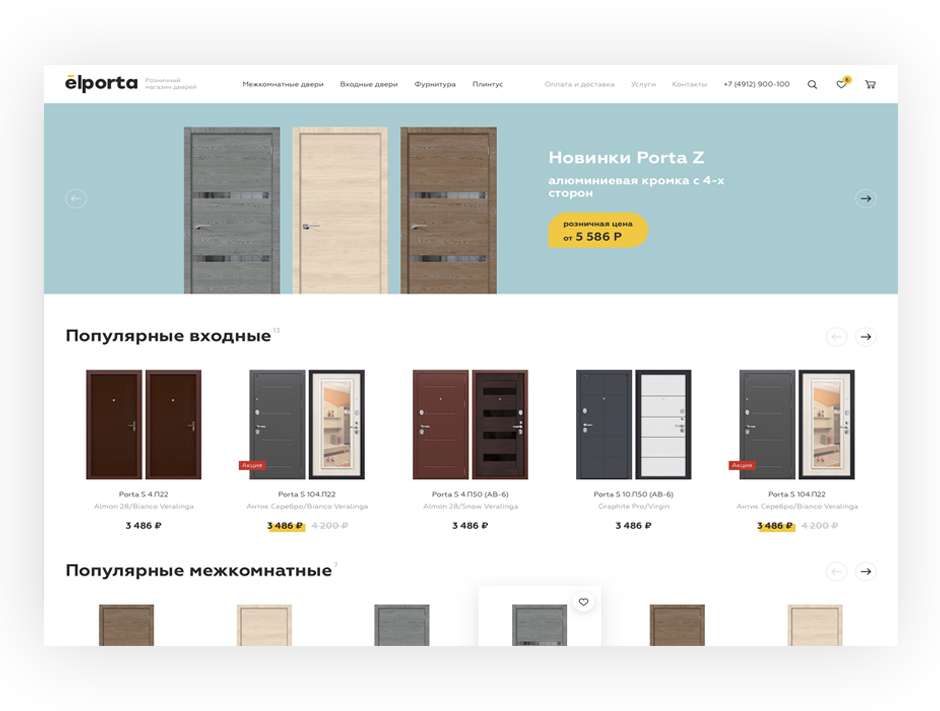The height and width of the screenshot is (711, 940).
Task: Click the розничная цена 5 586 ₽ button
Action: [x=598, y=230]
